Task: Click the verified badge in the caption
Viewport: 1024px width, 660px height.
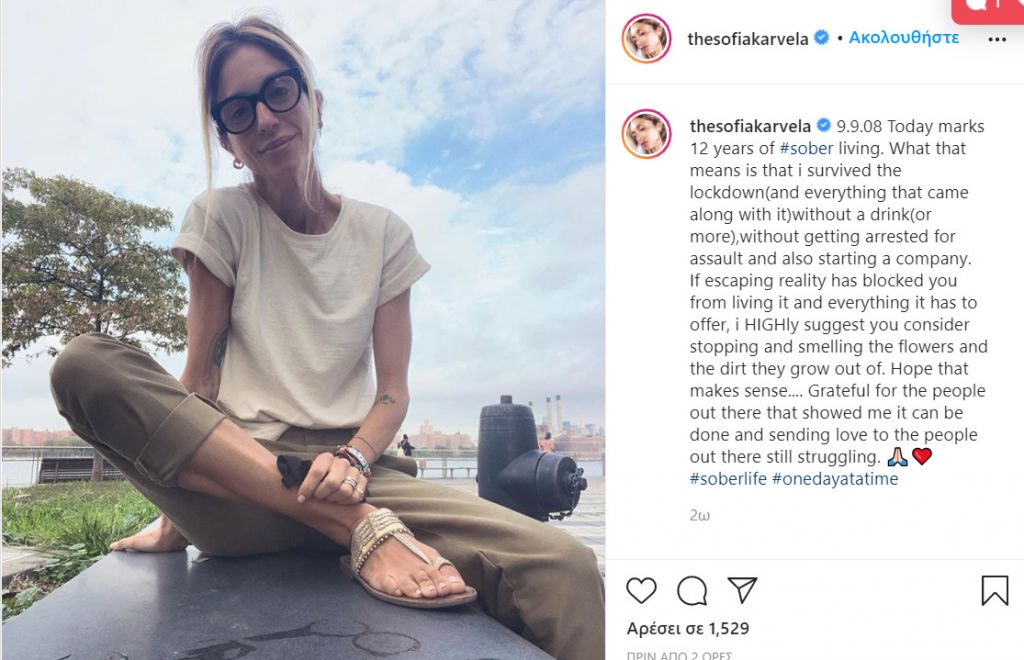Action: click(824, 125)
